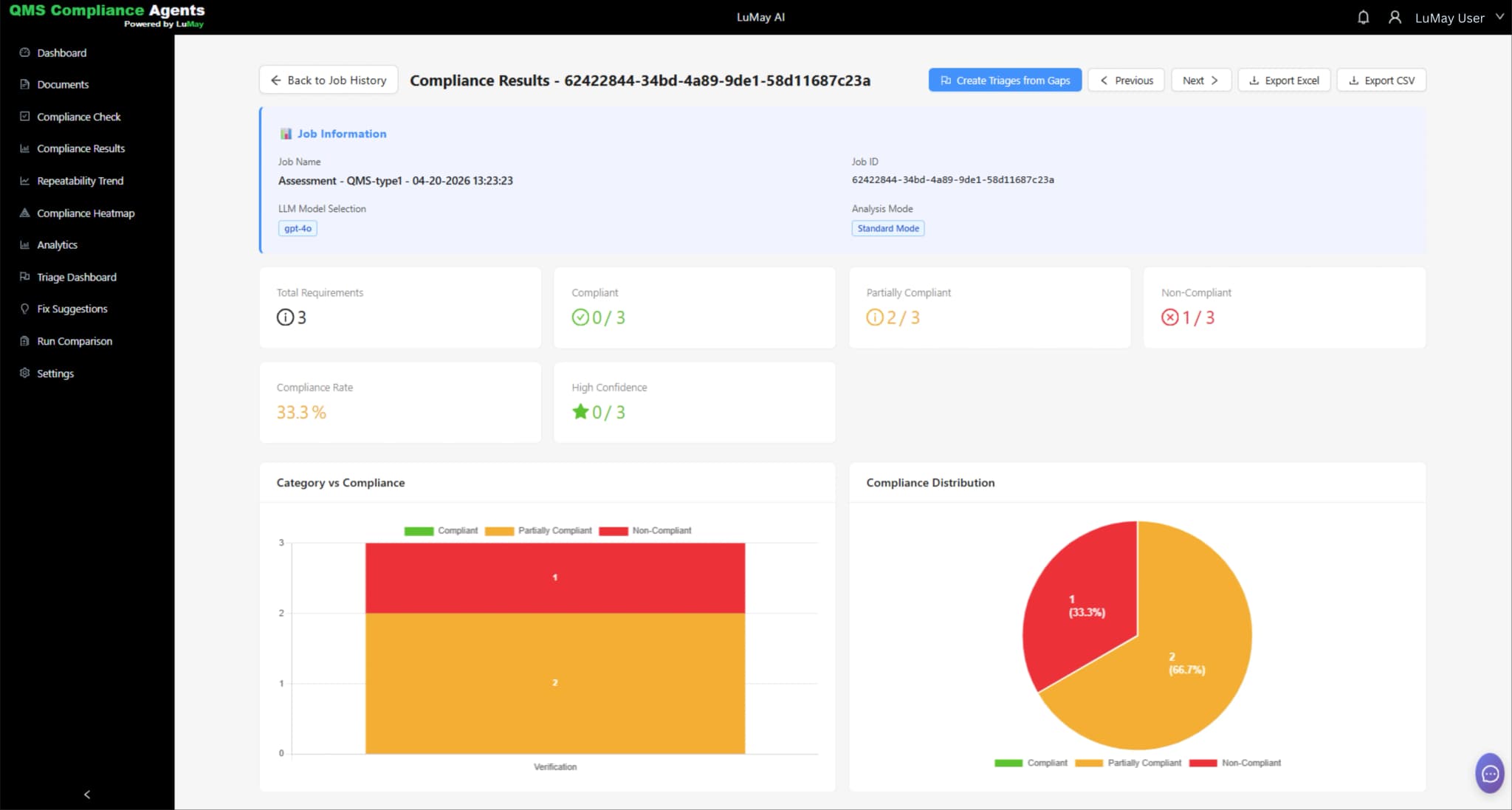The height and width of the screenshot is (810, 1512).
Task: Click the Documents sidebar icon
Action: tap(24, 84)
